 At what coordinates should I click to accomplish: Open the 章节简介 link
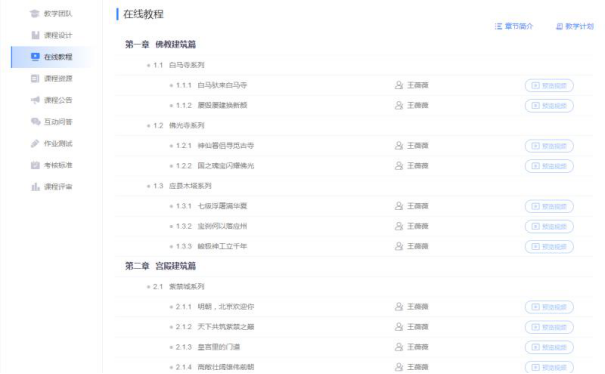pyautogui.click(x=514, y=26)
